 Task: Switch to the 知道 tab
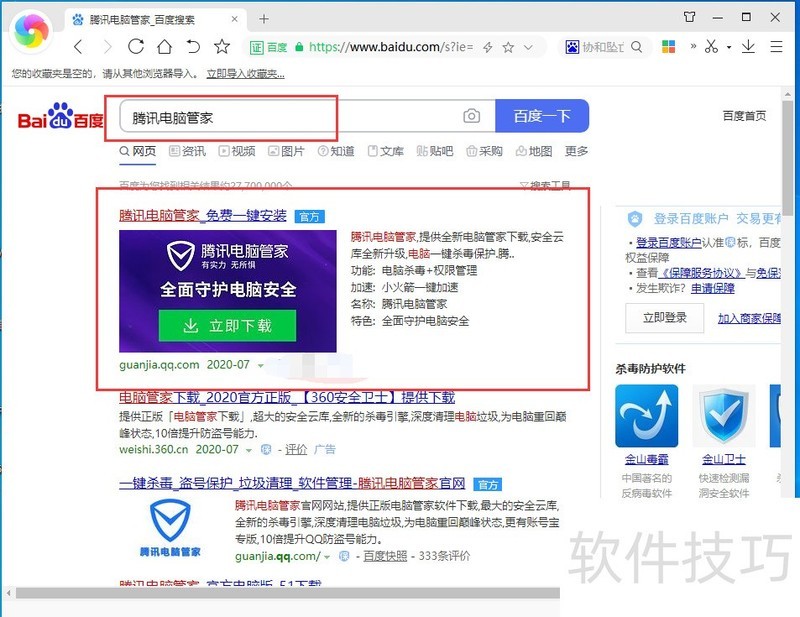pyautogui.click(x=336, y=151)
